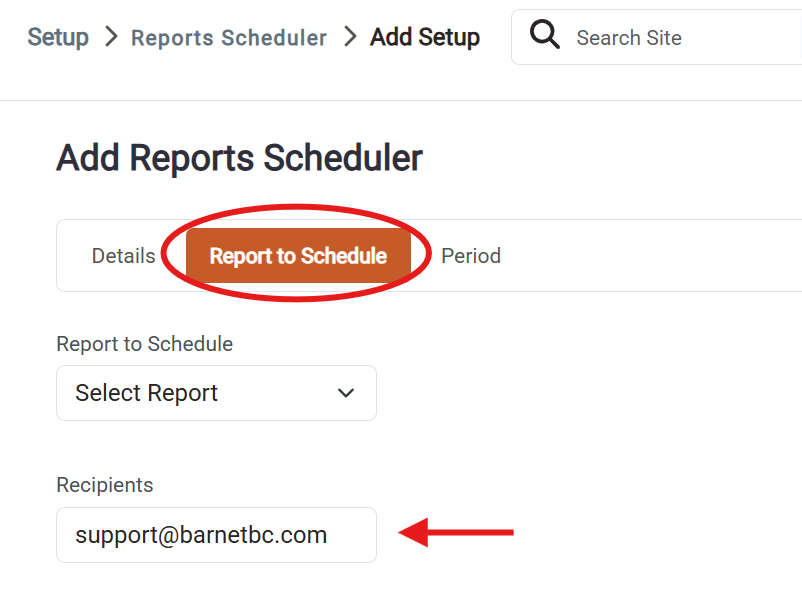Open the Reports Scheduler breadcrumb link
Image resolution: width=802 pixels, height=610 pixels.
(229, 38)
